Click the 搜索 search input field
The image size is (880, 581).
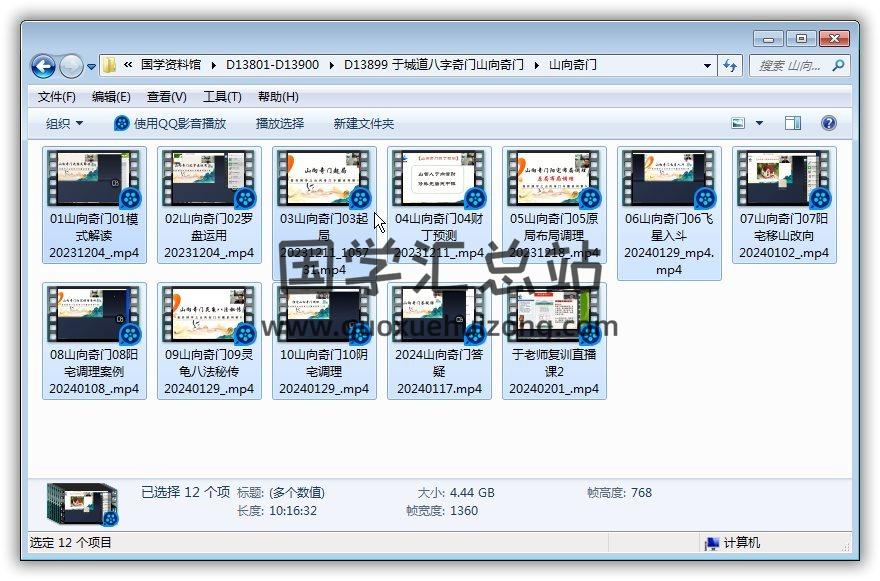pos(790,65)
